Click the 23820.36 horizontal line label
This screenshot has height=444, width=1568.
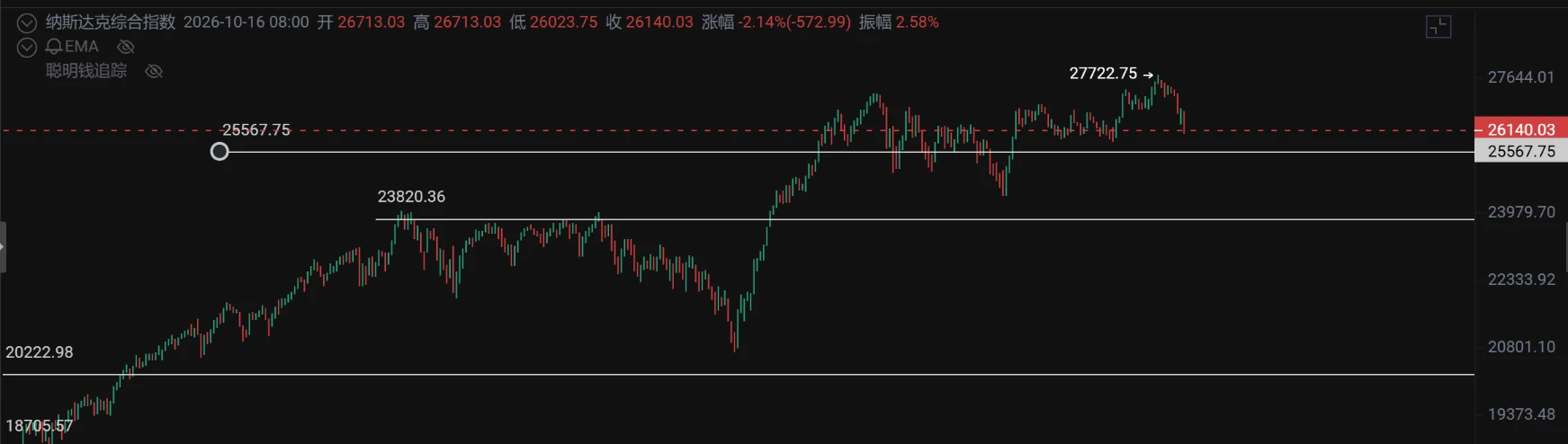pos(411,197)
